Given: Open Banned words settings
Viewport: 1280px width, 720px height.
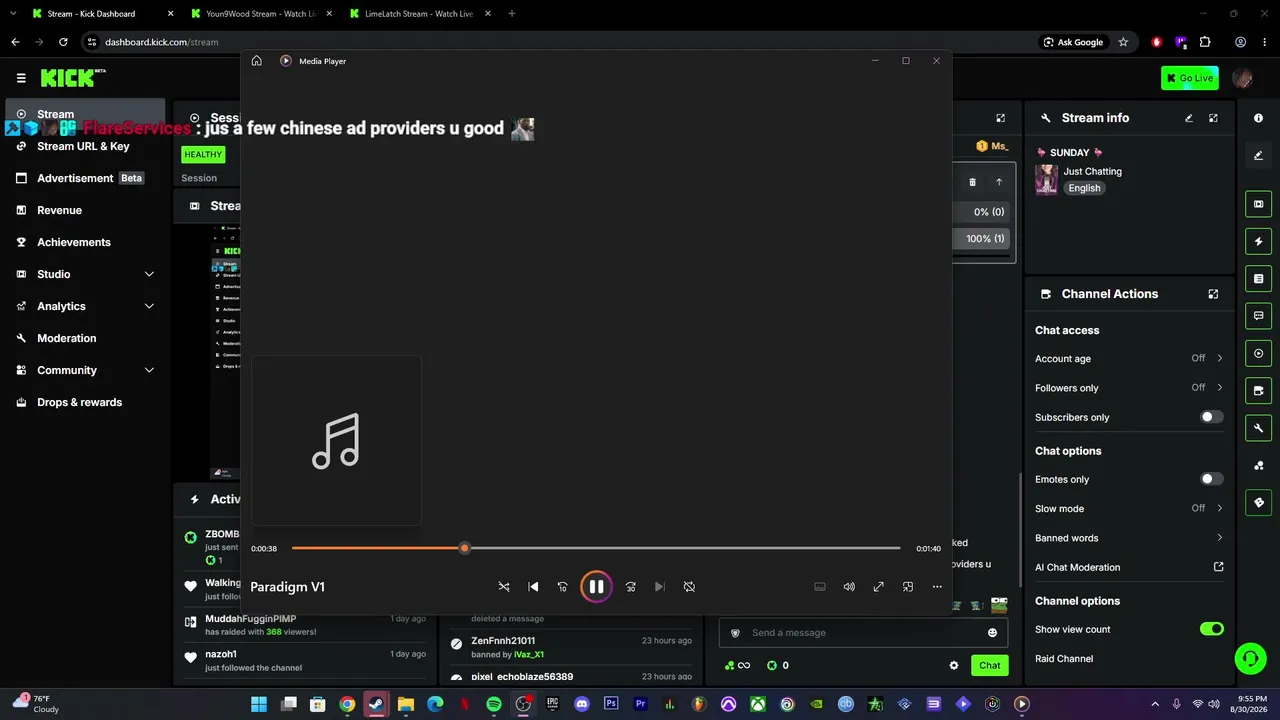Looking at the screenshot, I should point(1129,538).
